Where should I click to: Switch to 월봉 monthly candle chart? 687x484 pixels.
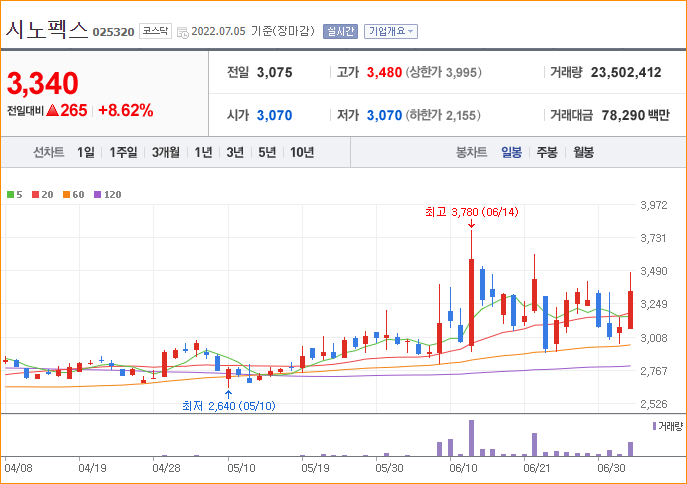click(583, 152)
